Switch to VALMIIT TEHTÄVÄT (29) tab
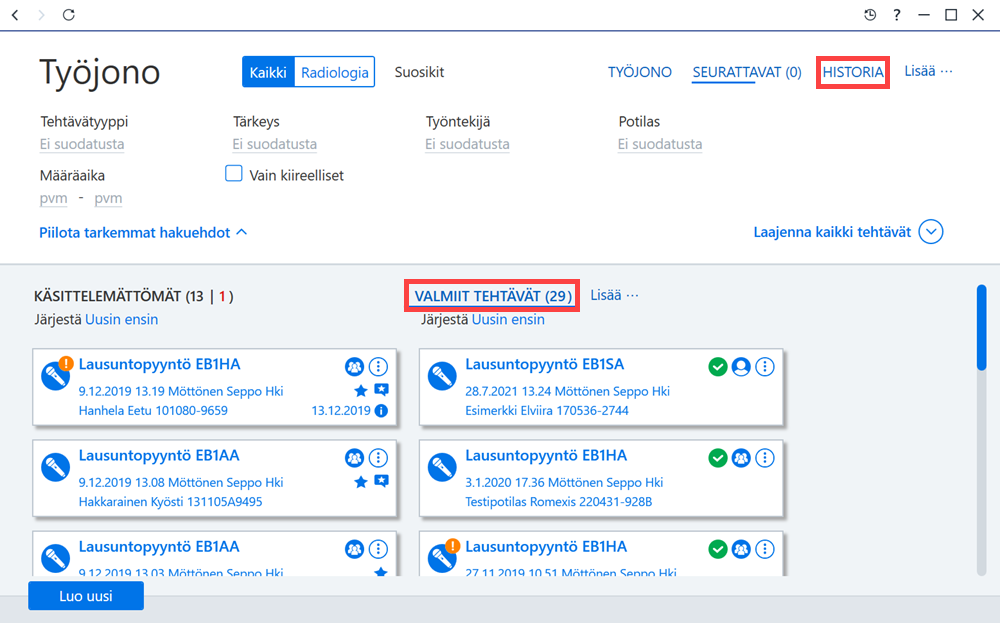 pyautogui.click(x=492, y=296)
